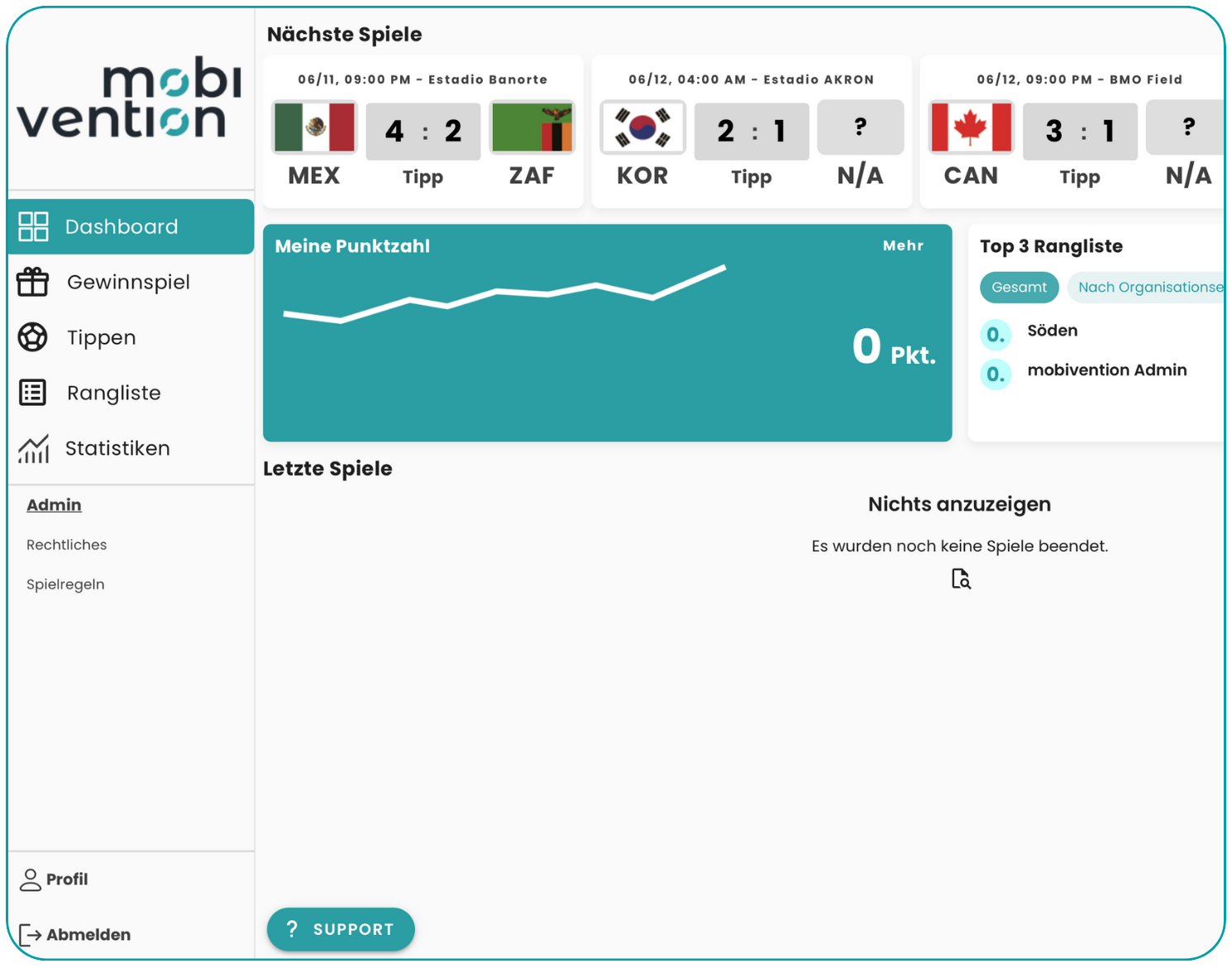1232x973 pixels.
Task: Open the Admin link in the sidebar
Action: click(x=54, y=505)
